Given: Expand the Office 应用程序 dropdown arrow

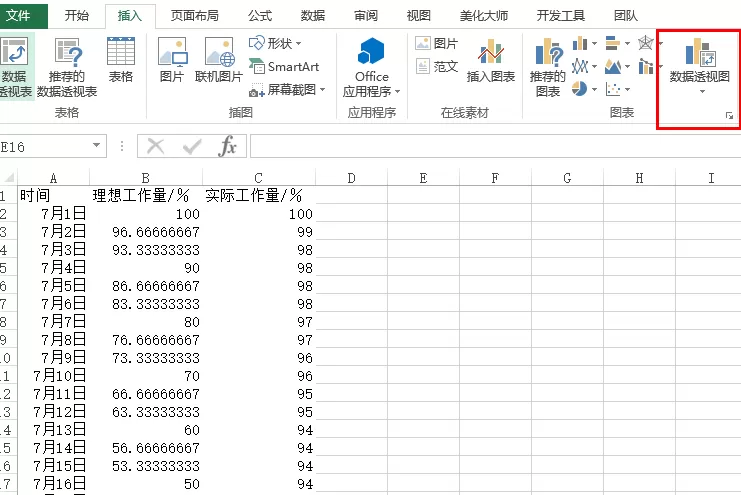Looking at the screenshot, I should 397,91.
